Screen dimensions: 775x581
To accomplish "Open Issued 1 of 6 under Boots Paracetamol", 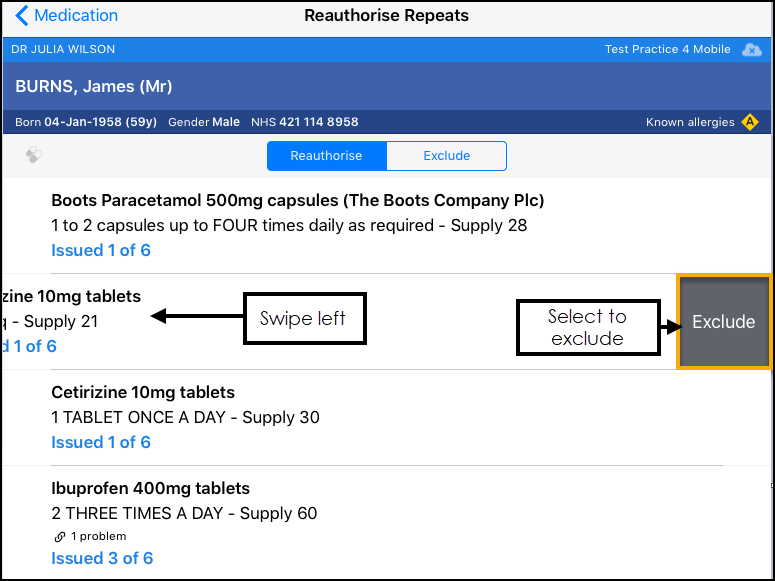I will pyautogui.click(x=101, y=250).
